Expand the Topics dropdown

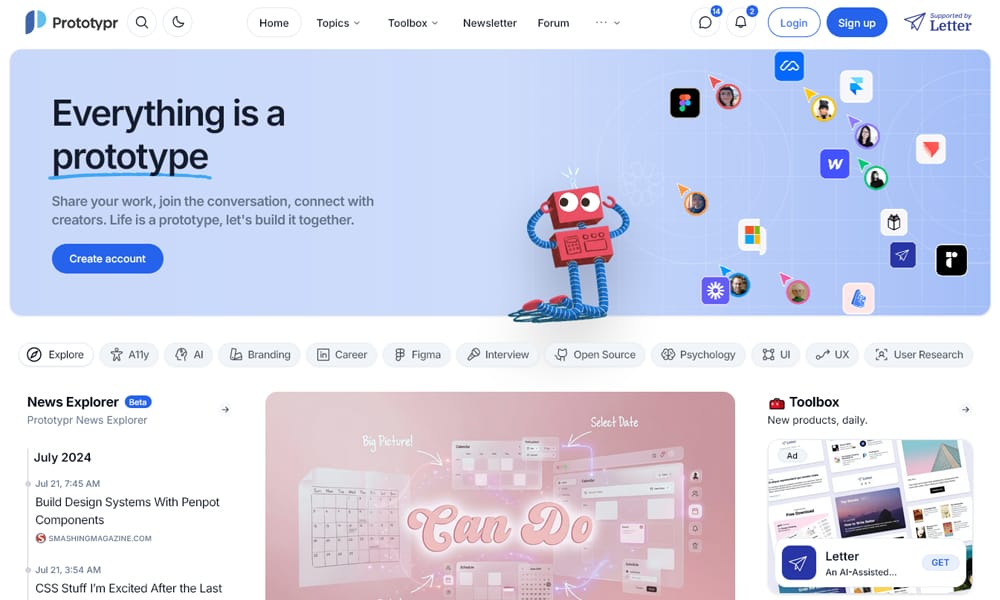338,23
